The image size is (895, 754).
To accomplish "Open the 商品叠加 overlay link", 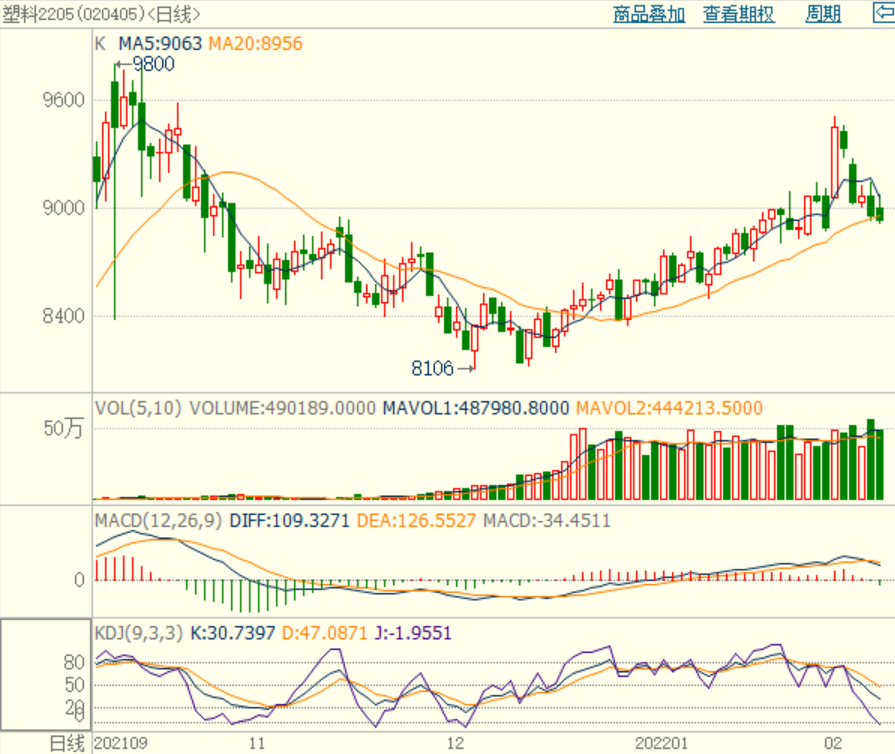I will pyautogui.click(x=649, y=14).
